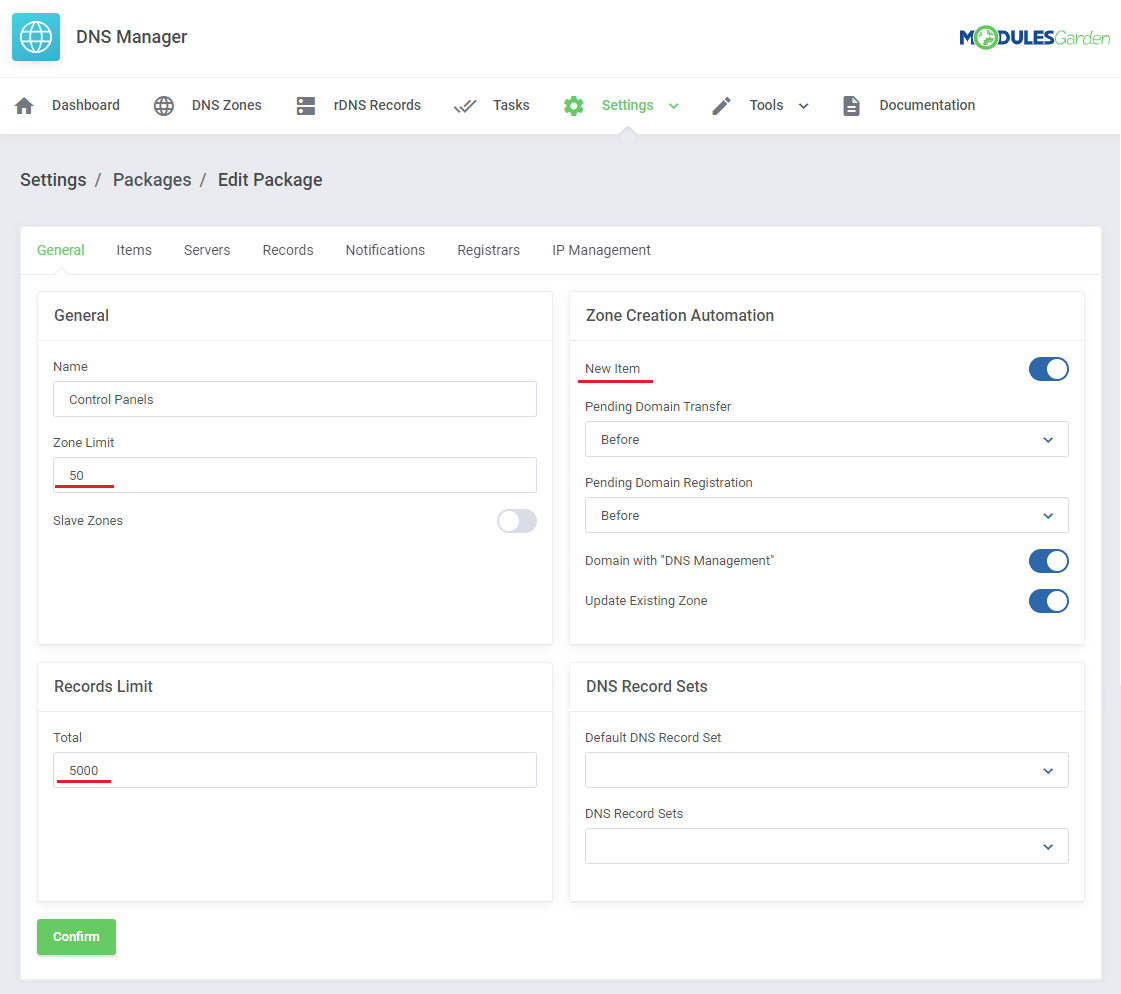Open Default DNS Record Set dropdown
The width and height of the screenshot is (1121, 994).
(x=826, y=770)
